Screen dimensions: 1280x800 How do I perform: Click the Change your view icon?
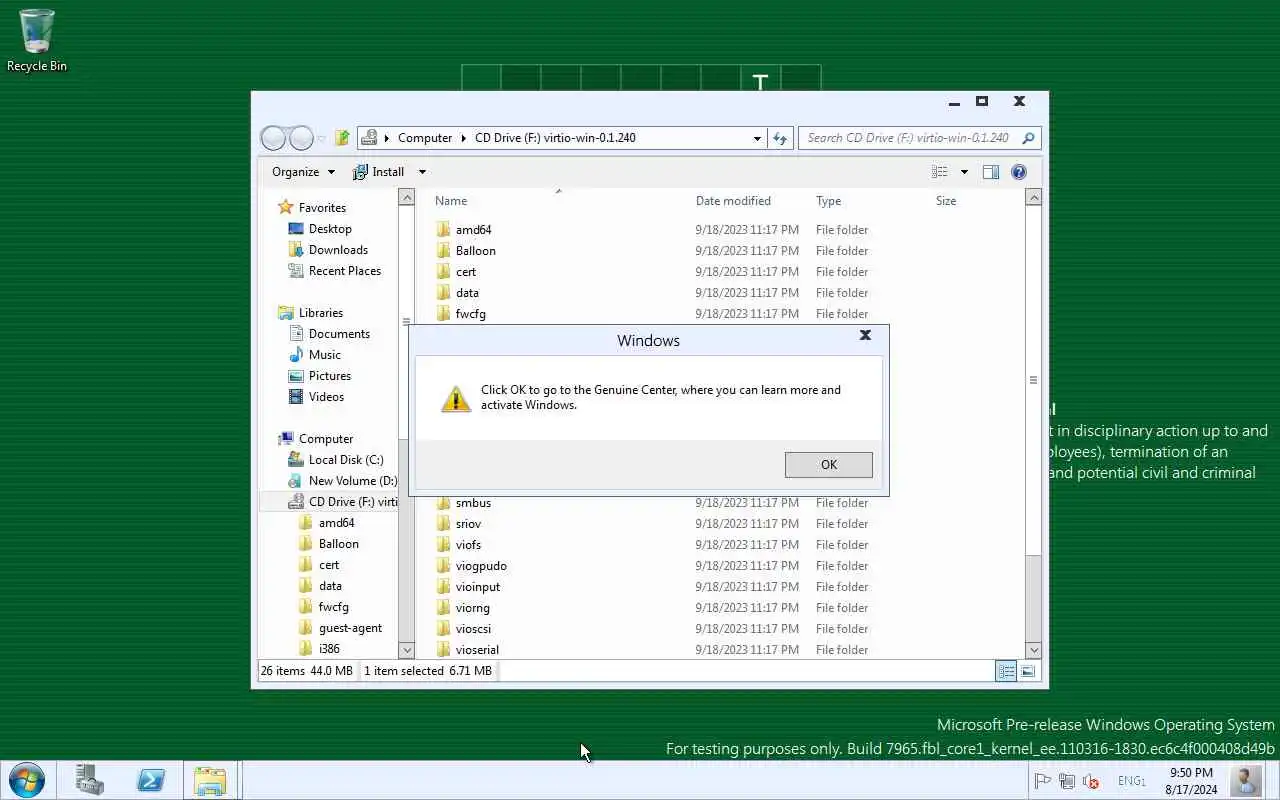click(940, 172)
